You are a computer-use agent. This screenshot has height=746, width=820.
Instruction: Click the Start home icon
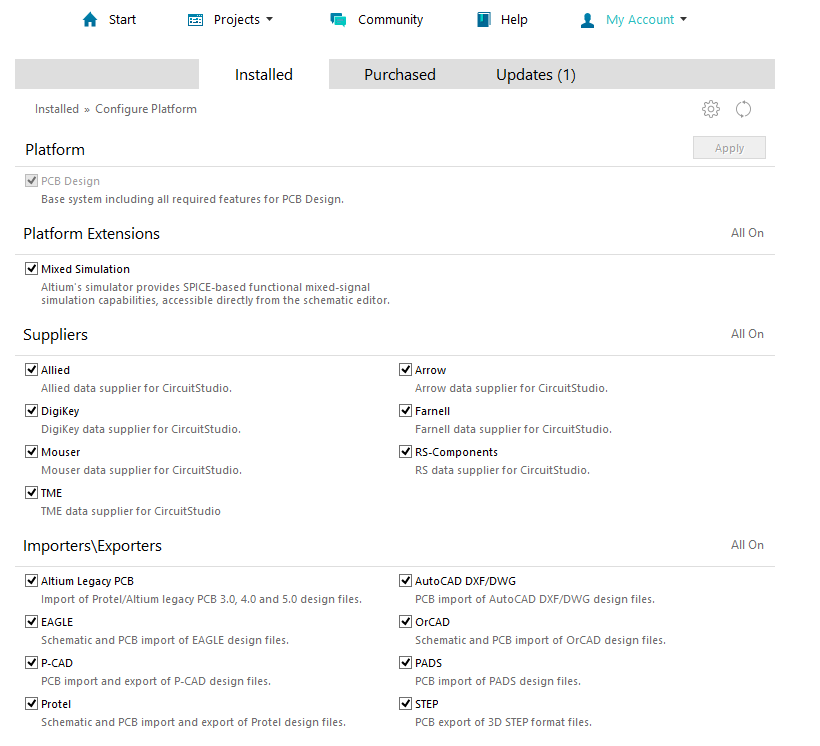pos(91,20)
